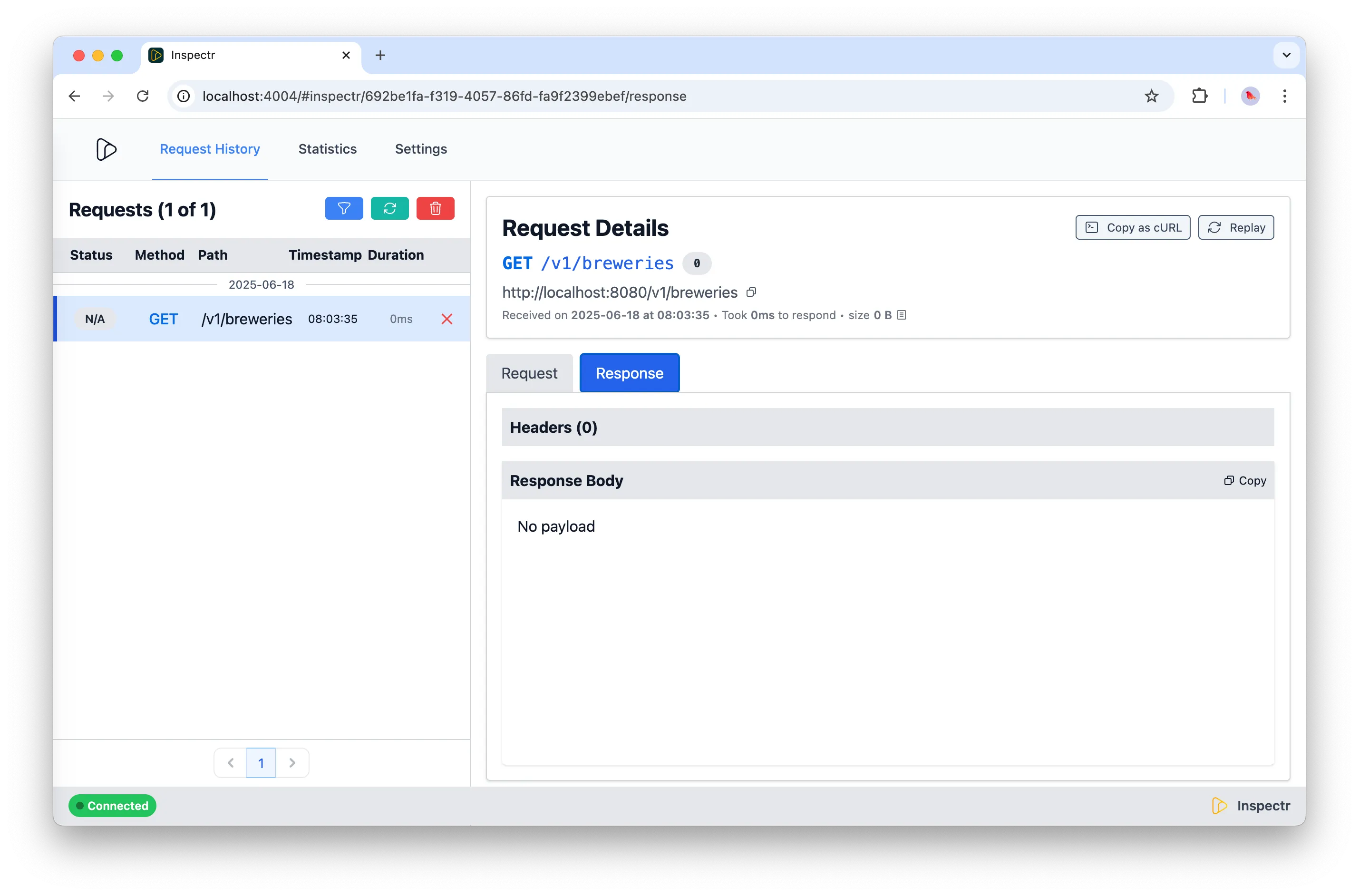Delete the /v1/breweries request with red X
This screenshot has width=1359, height=896.
(447, 319)
